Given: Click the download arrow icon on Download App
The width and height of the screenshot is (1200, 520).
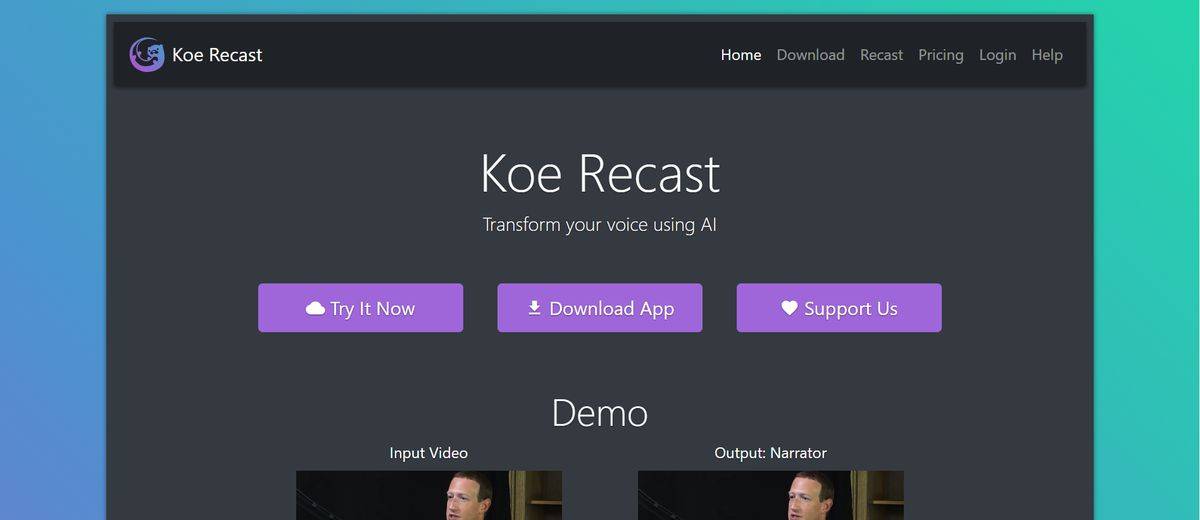Looking at the screenshot, I should (535, 308).
